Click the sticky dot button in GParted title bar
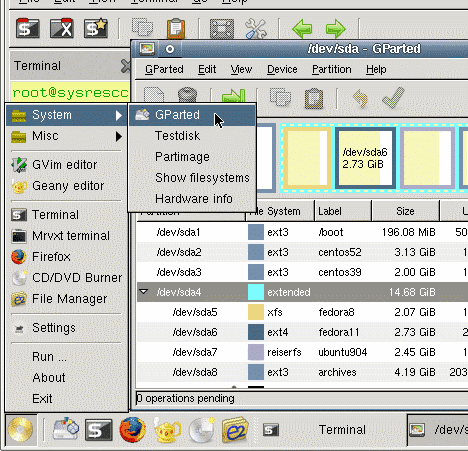This screenshot has height=451, width=468. coord(170,49)
